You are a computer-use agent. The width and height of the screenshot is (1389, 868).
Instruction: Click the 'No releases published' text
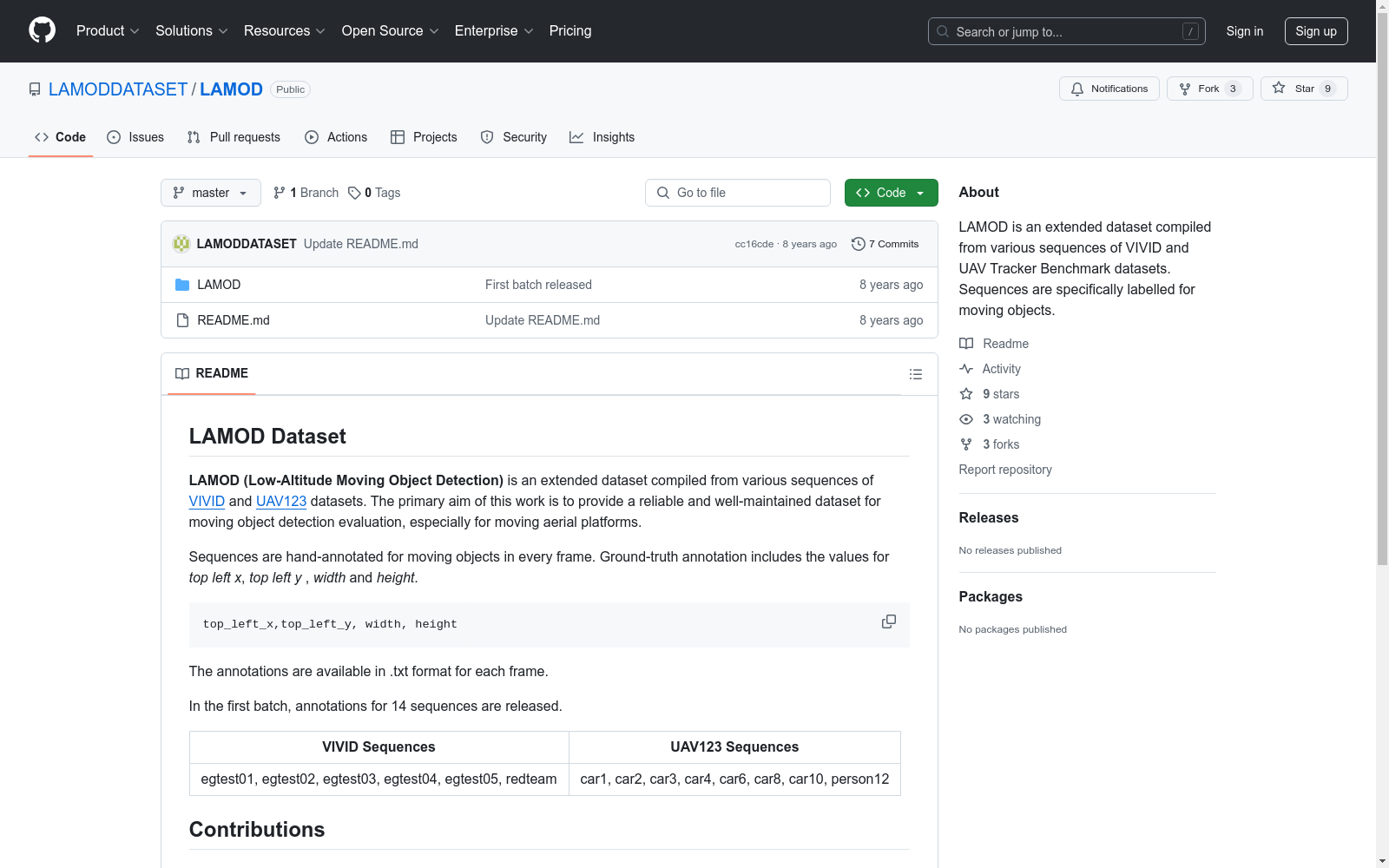(x=1010, y=550)
